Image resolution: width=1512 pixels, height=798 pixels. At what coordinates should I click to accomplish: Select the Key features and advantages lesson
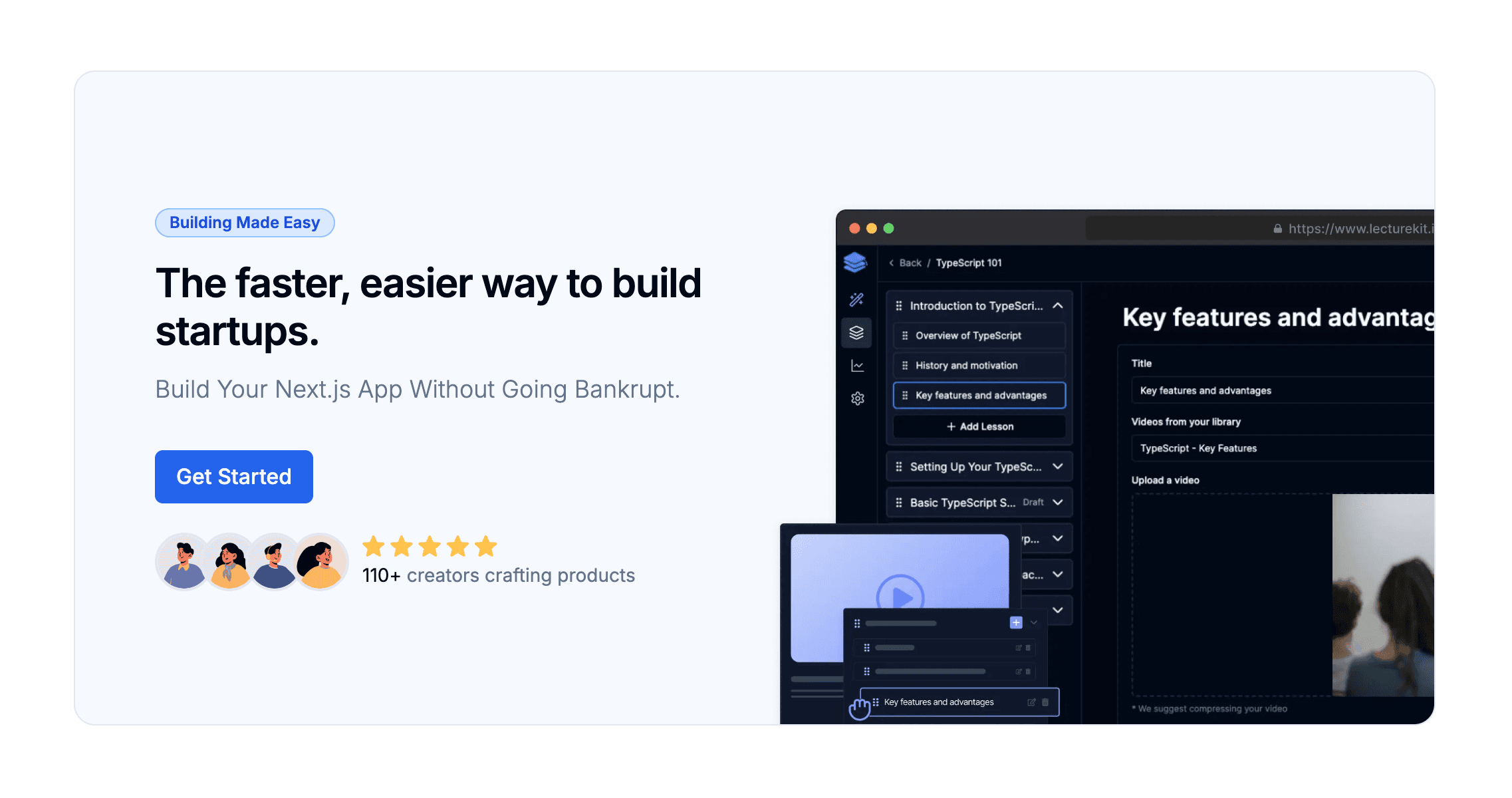pos(980,396)
